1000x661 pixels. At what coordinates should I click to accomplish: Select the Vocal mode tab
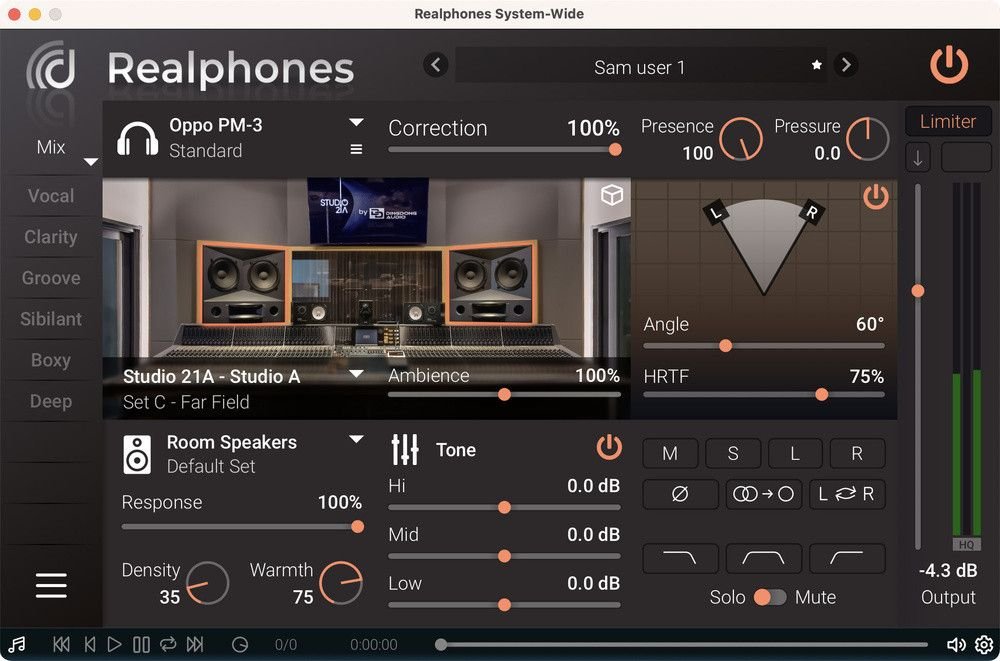pos(51,195)
